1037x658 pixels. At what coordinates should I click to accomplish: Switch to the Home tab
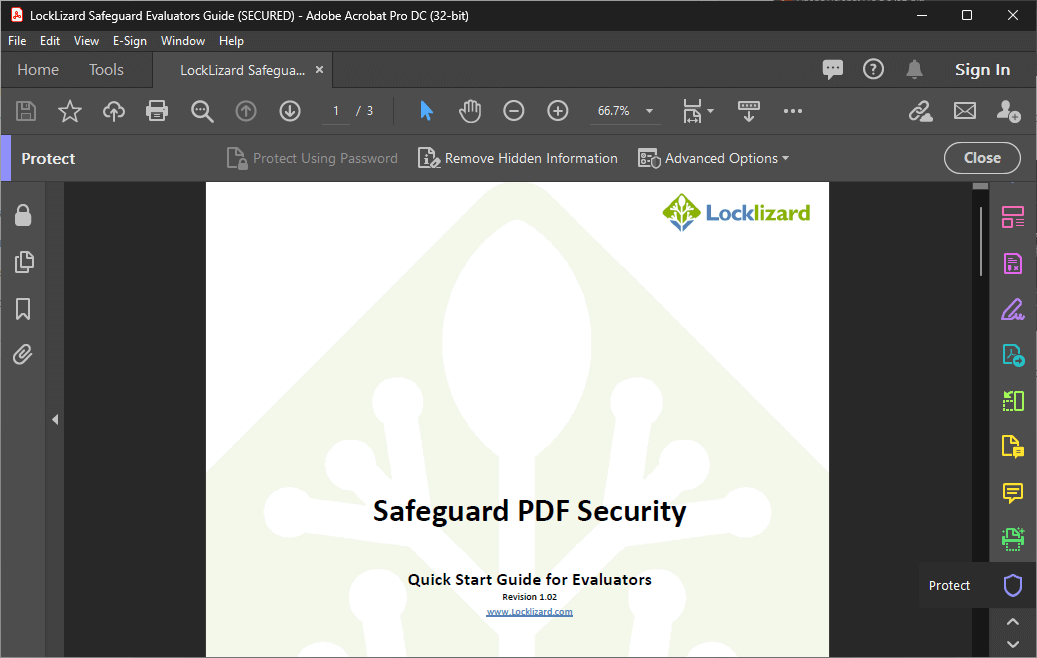pos(38,69)
